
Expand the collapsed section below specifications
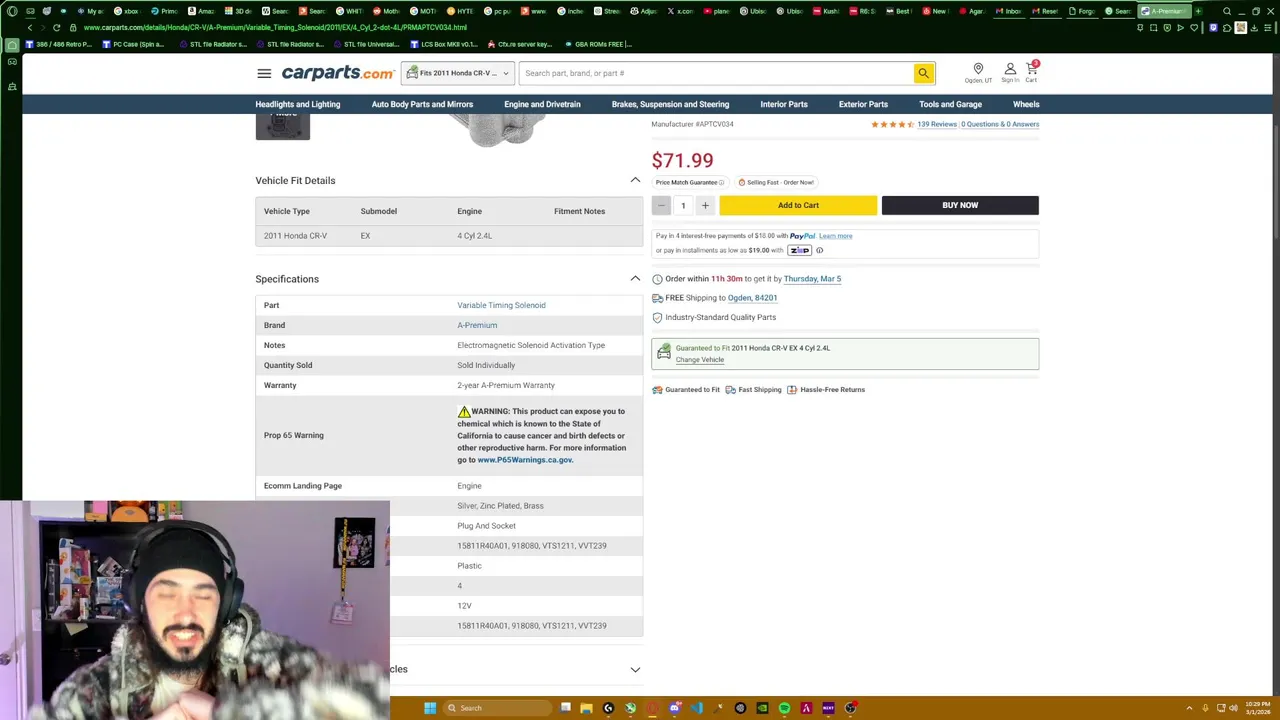coord(635,670)
